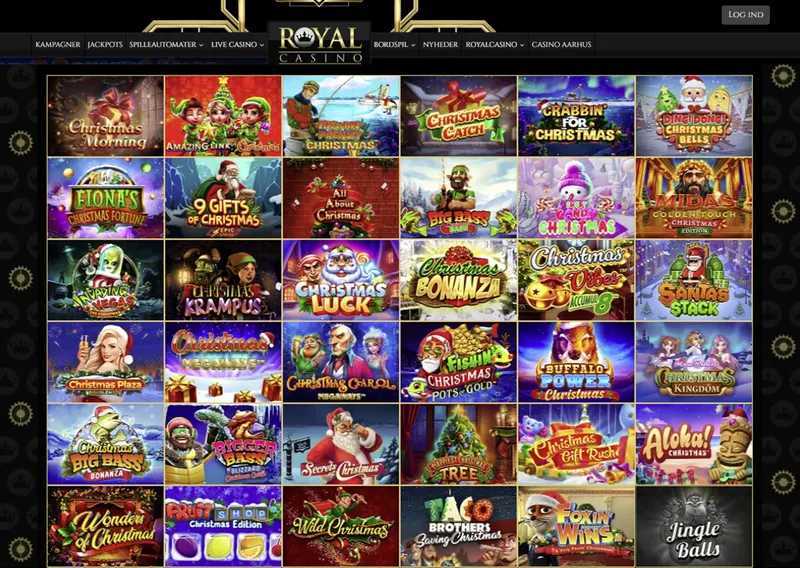Open the Christmas Bonanza game tile
Viewport: 800px width, 568px height.
click(459, 280)
